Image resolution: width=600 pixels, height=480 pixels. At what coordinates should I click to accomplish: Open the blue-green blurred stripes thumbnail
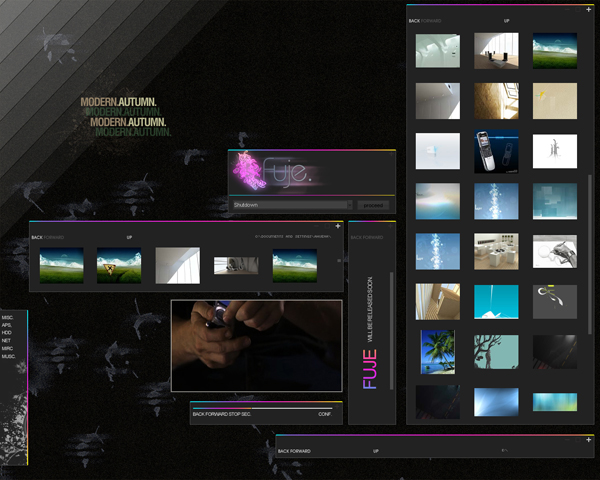(x=555, y=402)
